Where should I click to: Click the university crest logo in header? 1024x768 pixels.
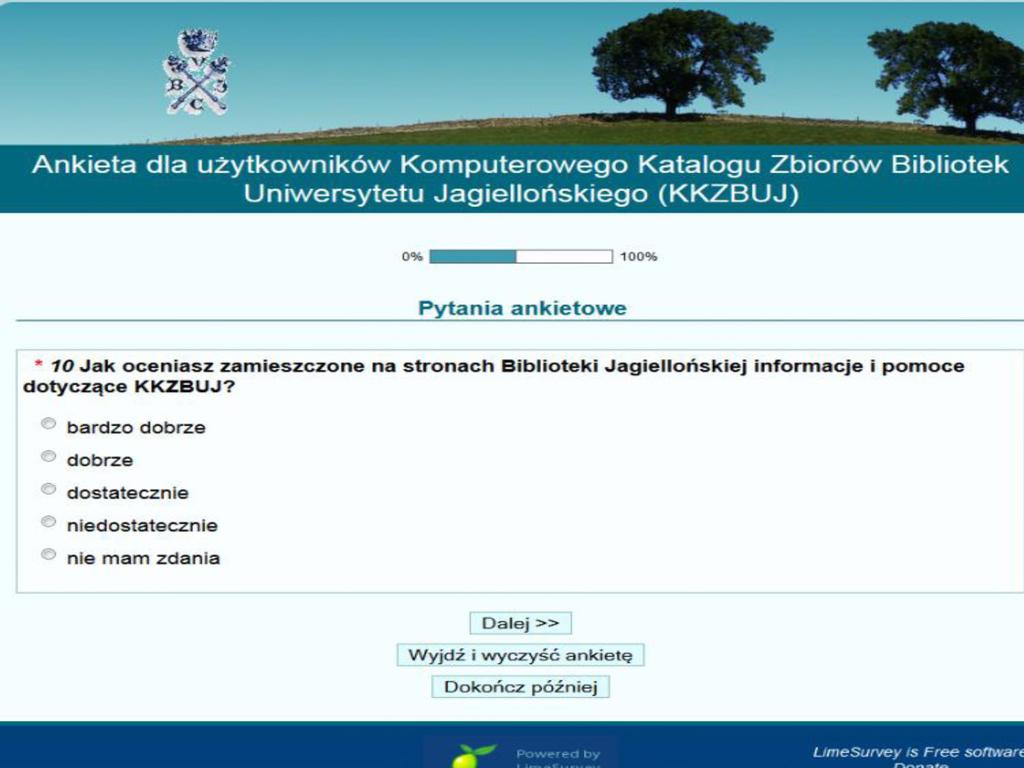pos(197,72)
